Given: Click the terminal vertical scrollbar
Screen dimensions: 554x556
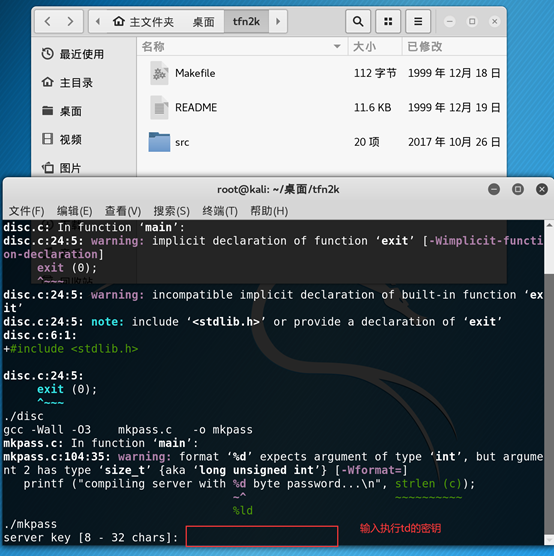Looking at the screenshot, I should coord(549,383).
